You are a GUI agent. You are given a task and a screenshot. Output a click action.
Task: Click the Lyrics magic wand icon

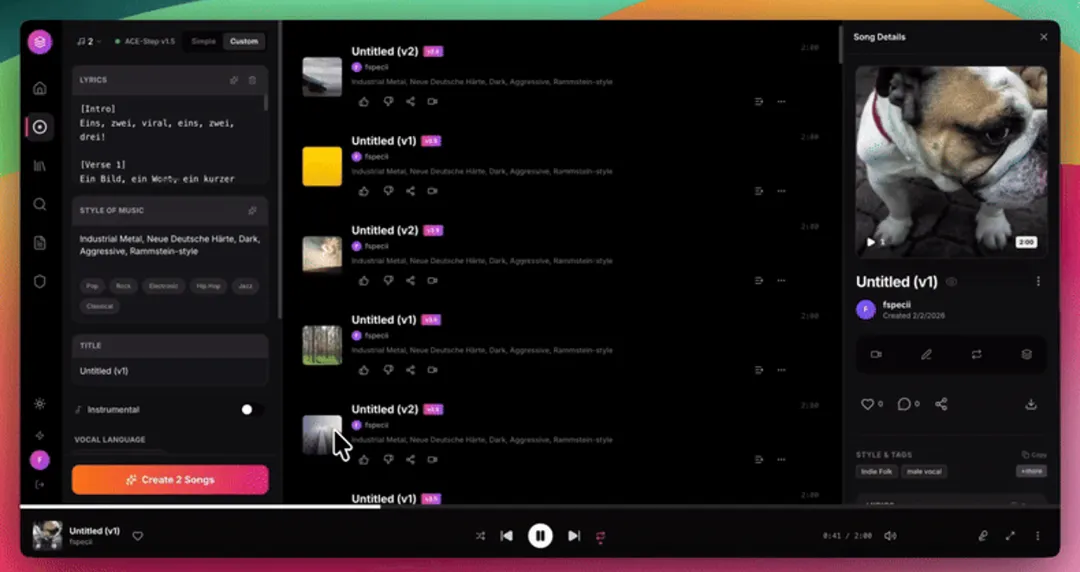(234, 80)
